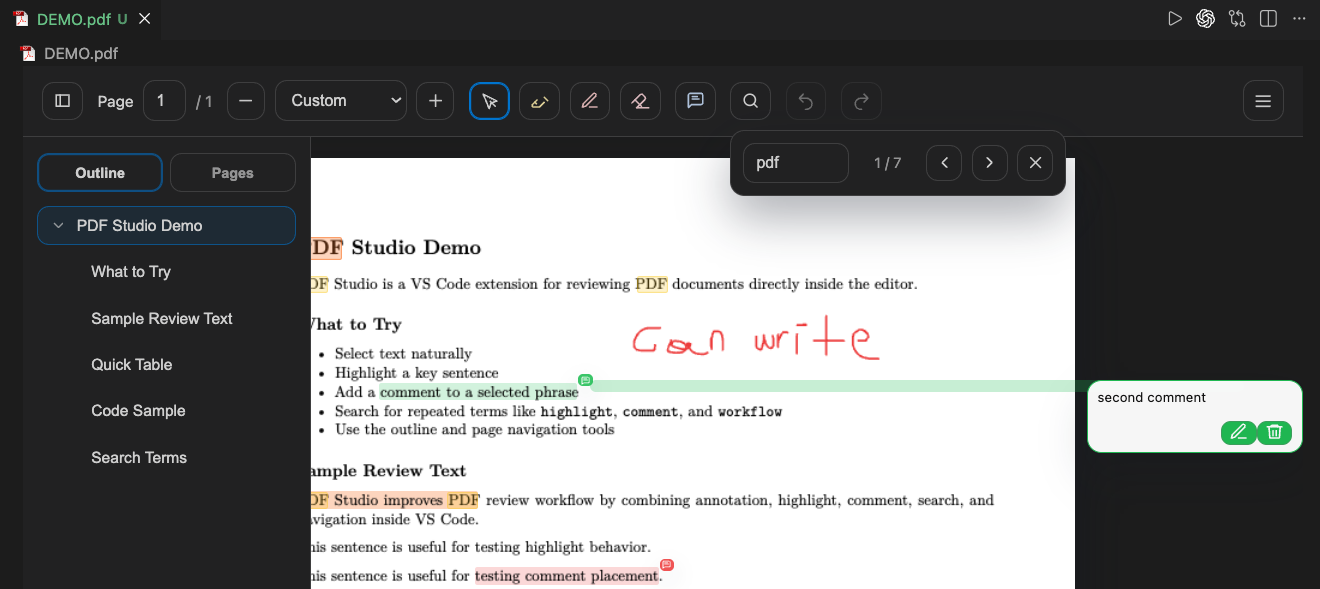1320x589 pixels.
Task: Open More Actions ellipsis menu
Action: (1299, 19)
